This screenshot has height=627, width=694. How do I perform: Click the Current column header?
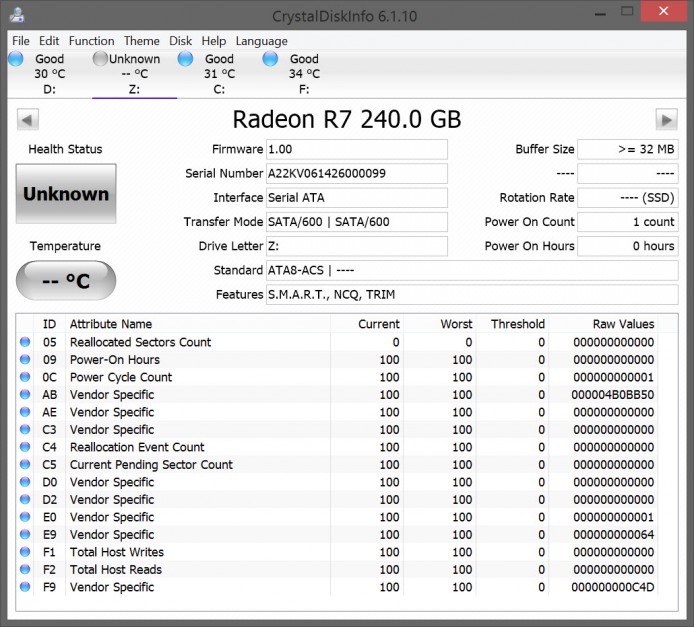tap(366, 324)
